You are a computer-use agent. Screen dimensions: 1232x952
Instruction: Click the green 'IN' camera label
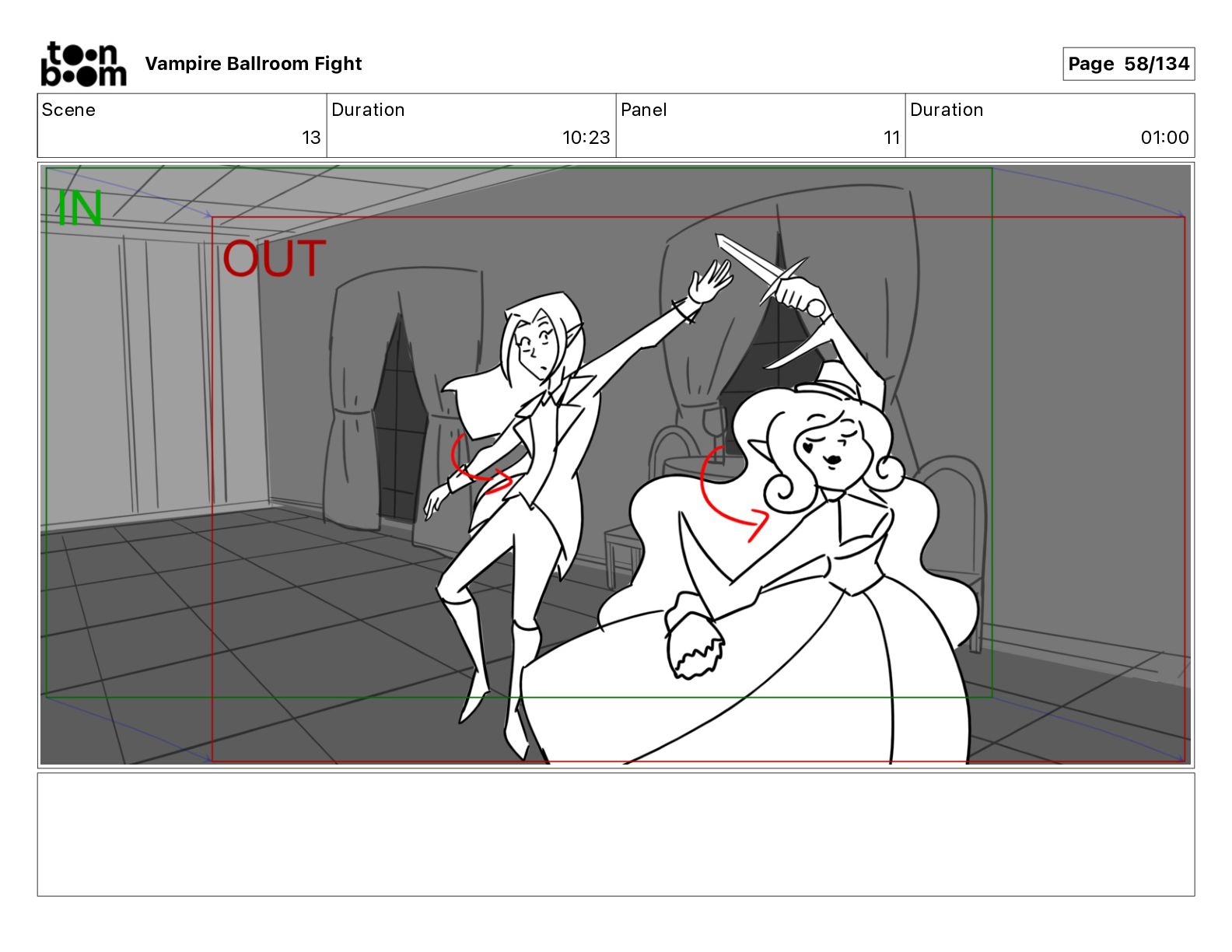(x=80, y=208)
